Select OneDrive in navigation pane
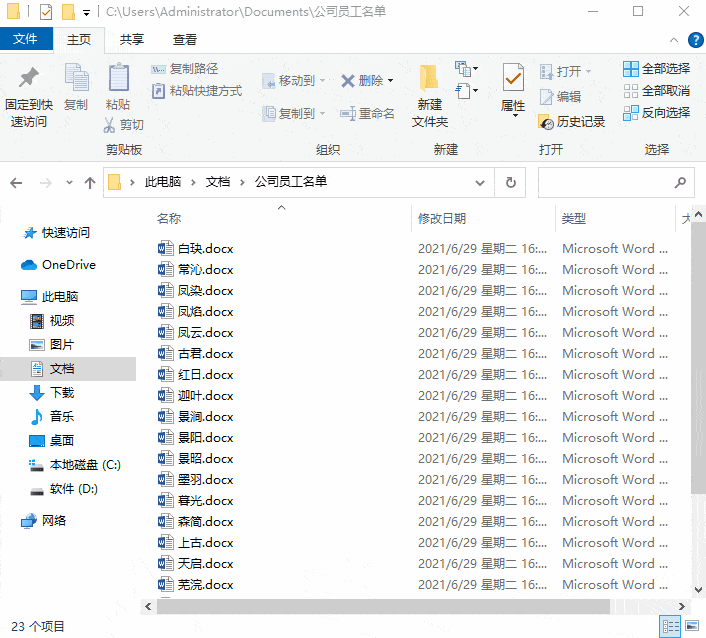 click(59, 265)
